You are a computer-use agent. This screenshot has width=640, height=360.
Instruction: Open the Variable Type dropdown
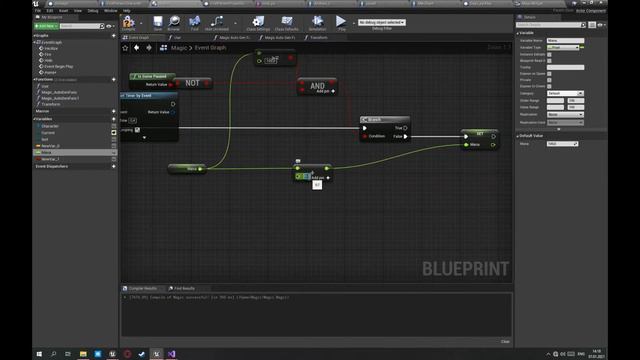pos(563,47)
